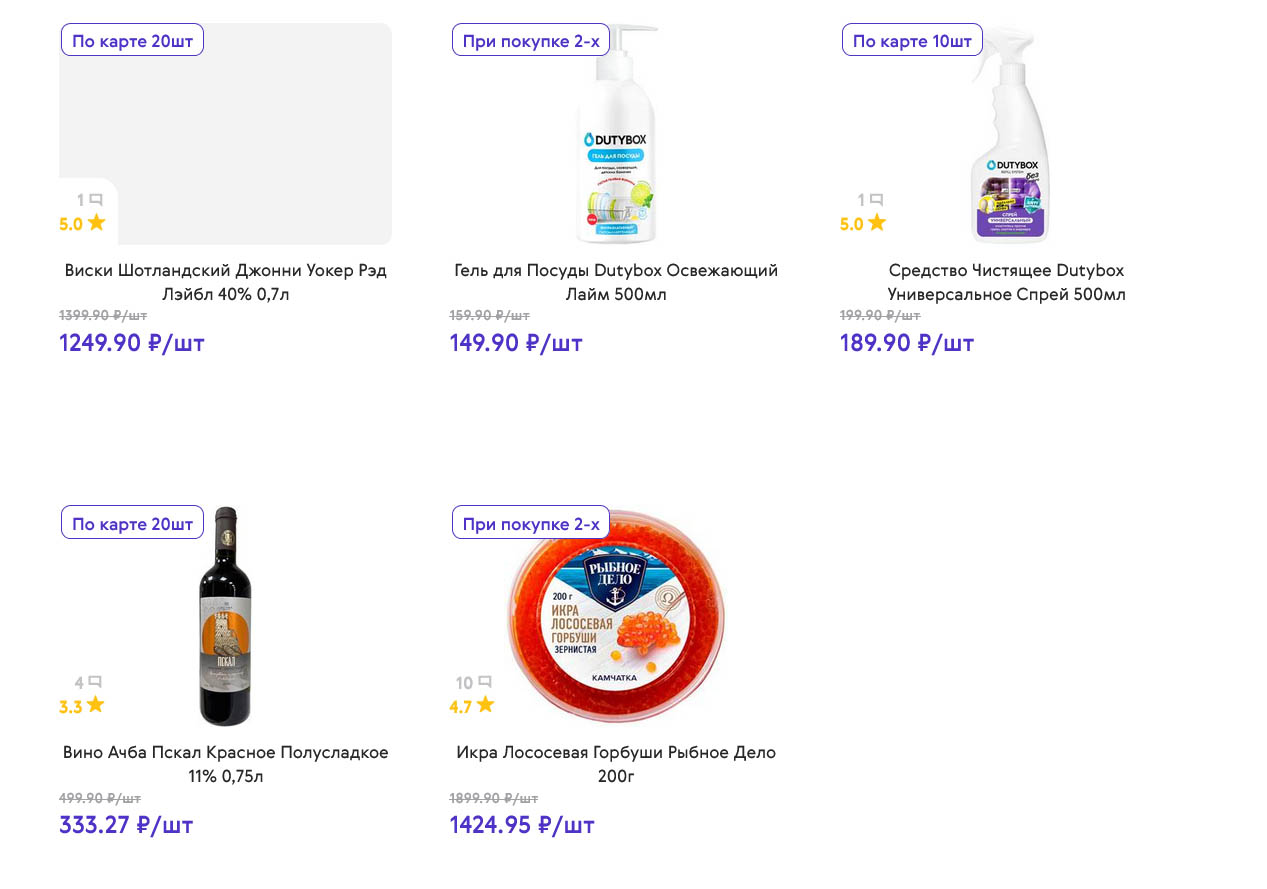This screenshot has height=889, width=1267.
Task: Open Средство Чистящее Dutybox Универсальное link
Action: pos(1006,282)
